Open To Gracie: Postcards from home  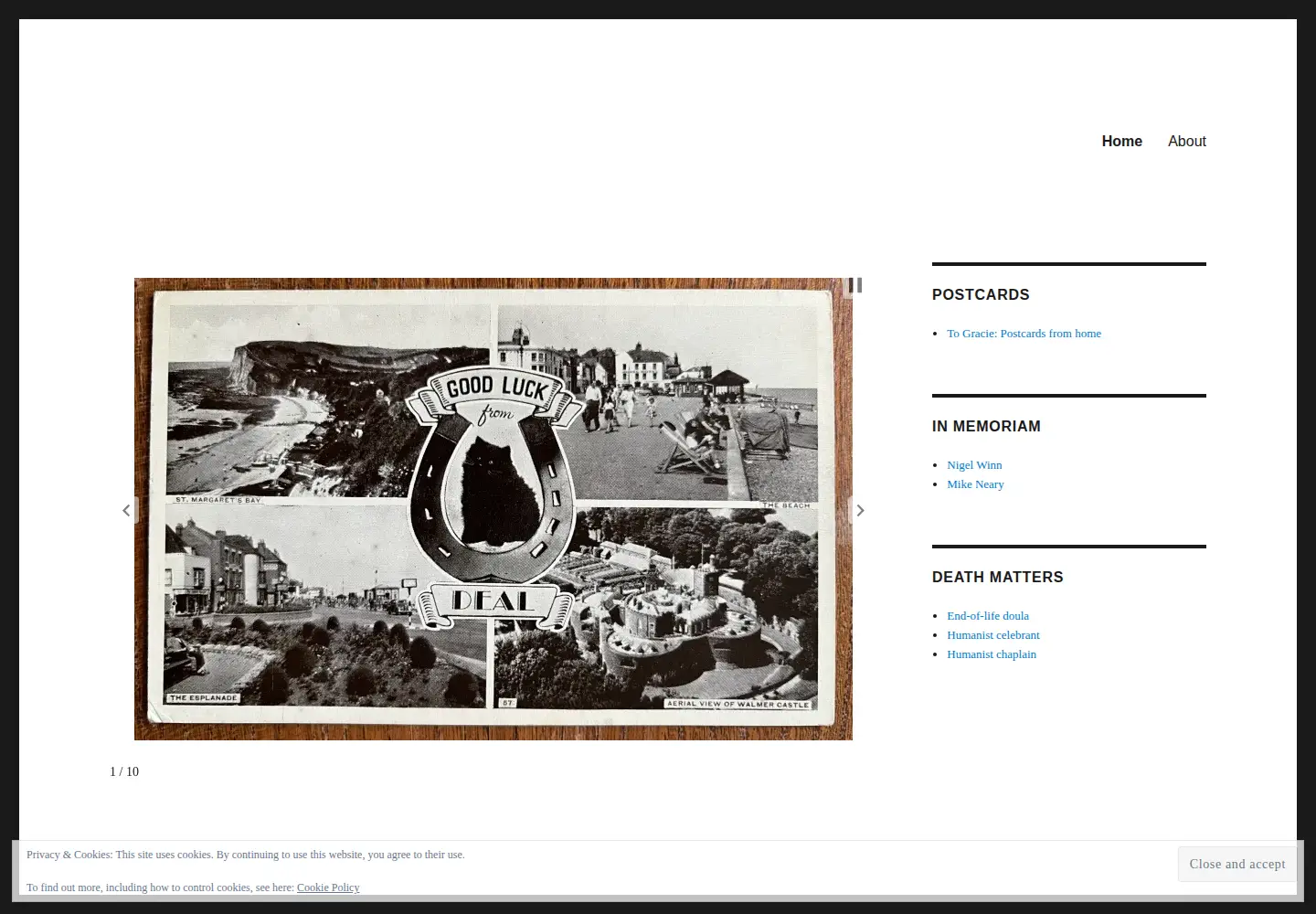pos(1024,334)
